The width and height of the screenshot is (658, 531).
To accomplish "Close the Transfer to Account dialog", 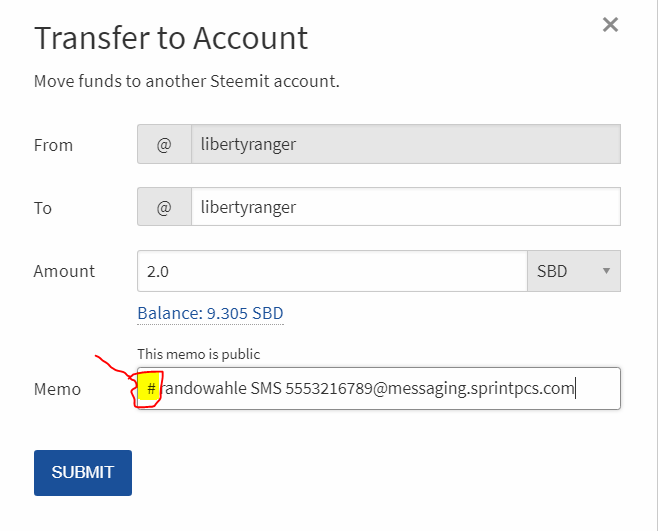I will tap(610, 25).
